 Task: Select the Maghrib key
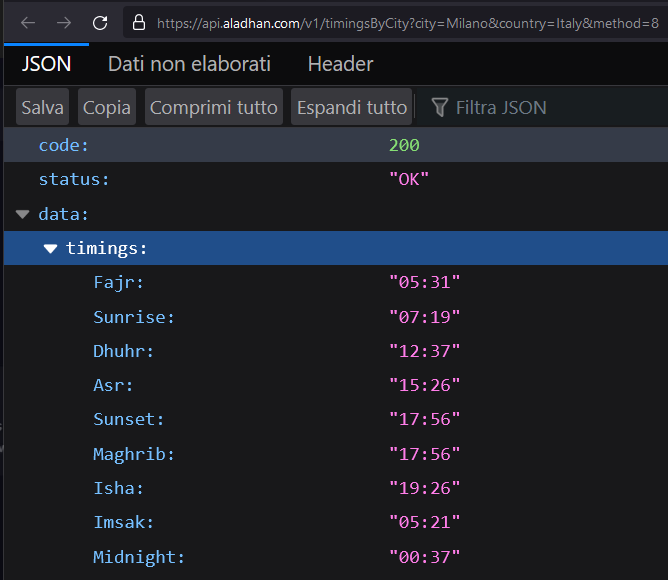(x=134, y=454)
